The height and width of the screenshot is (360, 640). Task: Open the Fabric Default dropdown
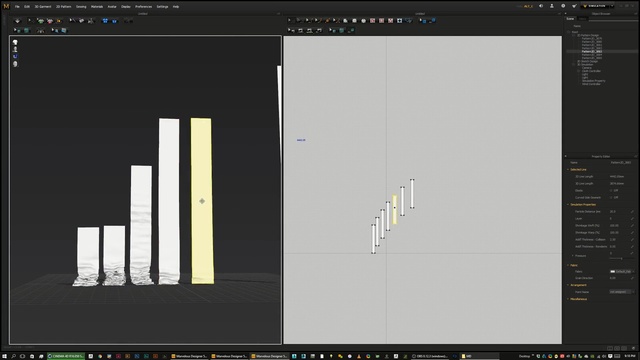[x=622, y=271]
